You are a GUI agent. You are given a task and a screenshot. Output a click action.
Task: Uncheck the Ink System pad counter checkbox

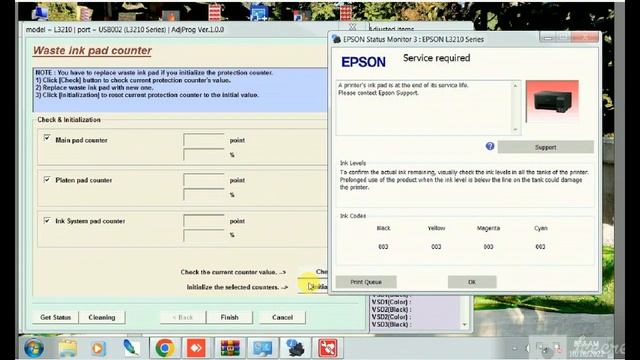47,220
